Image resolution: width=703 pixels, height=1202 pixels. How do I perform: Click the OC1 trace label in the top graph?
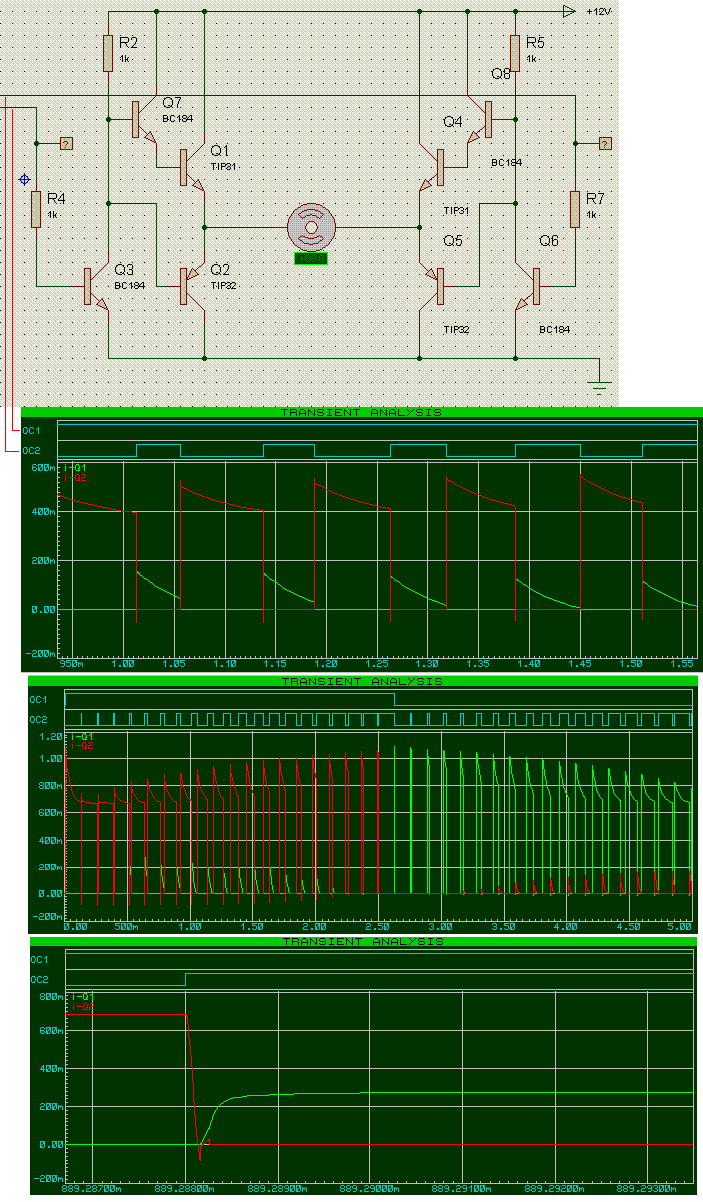32,430
